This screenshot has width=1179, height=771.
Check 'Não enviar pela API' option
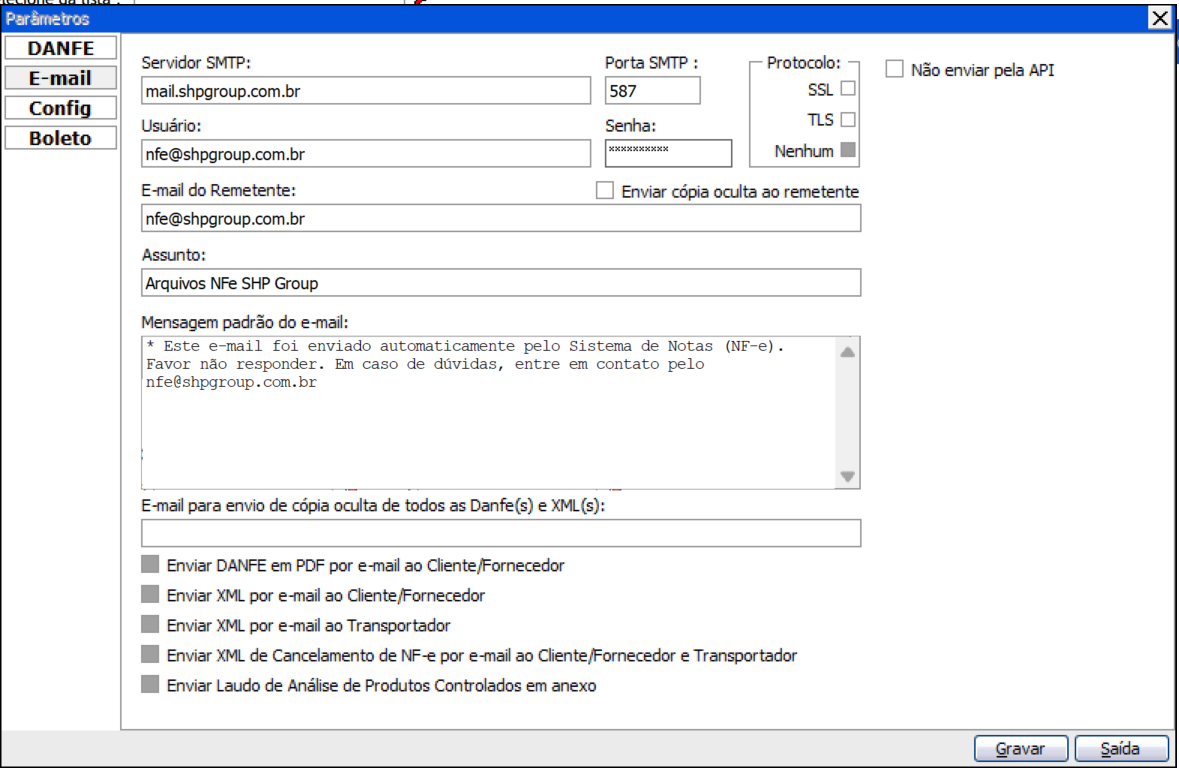click(x=895, y=70)
